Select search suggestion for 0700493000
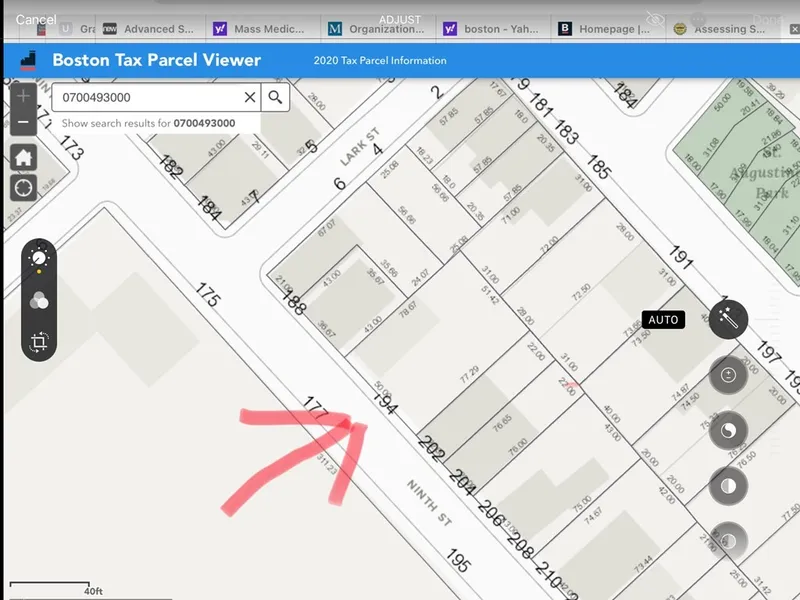800x600 pixels. (x=148, y=123)
